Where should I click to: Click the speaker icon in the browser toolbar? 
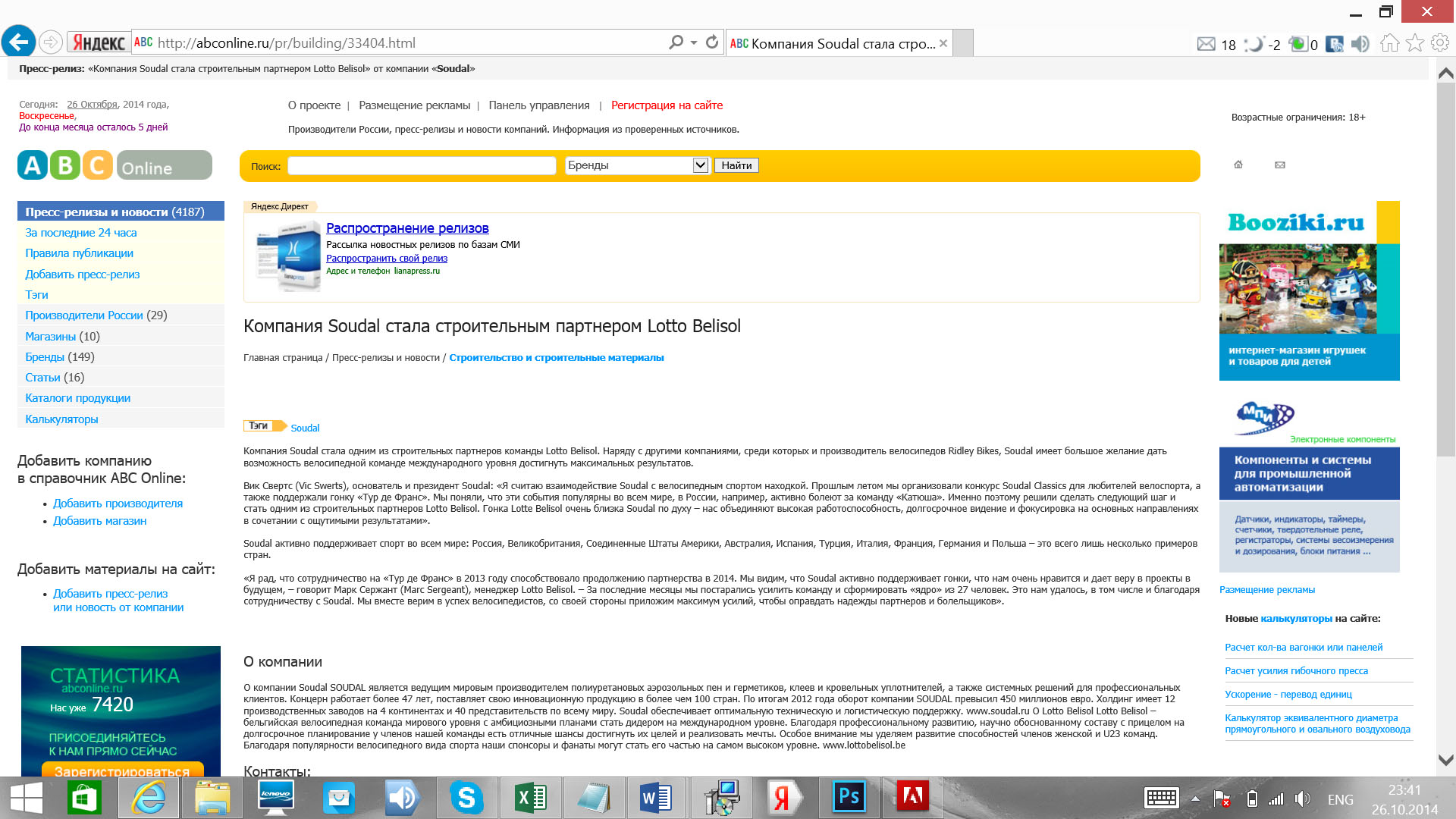pyautogui.click(x=1360, y=44)
